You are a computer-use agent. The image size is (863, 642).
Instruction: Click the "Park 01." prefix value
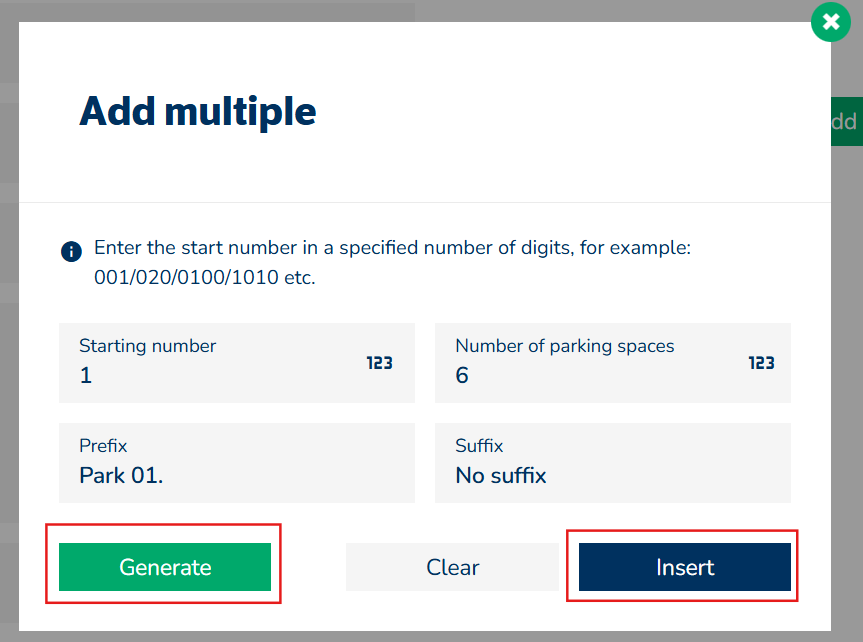[x=121, y=476]
